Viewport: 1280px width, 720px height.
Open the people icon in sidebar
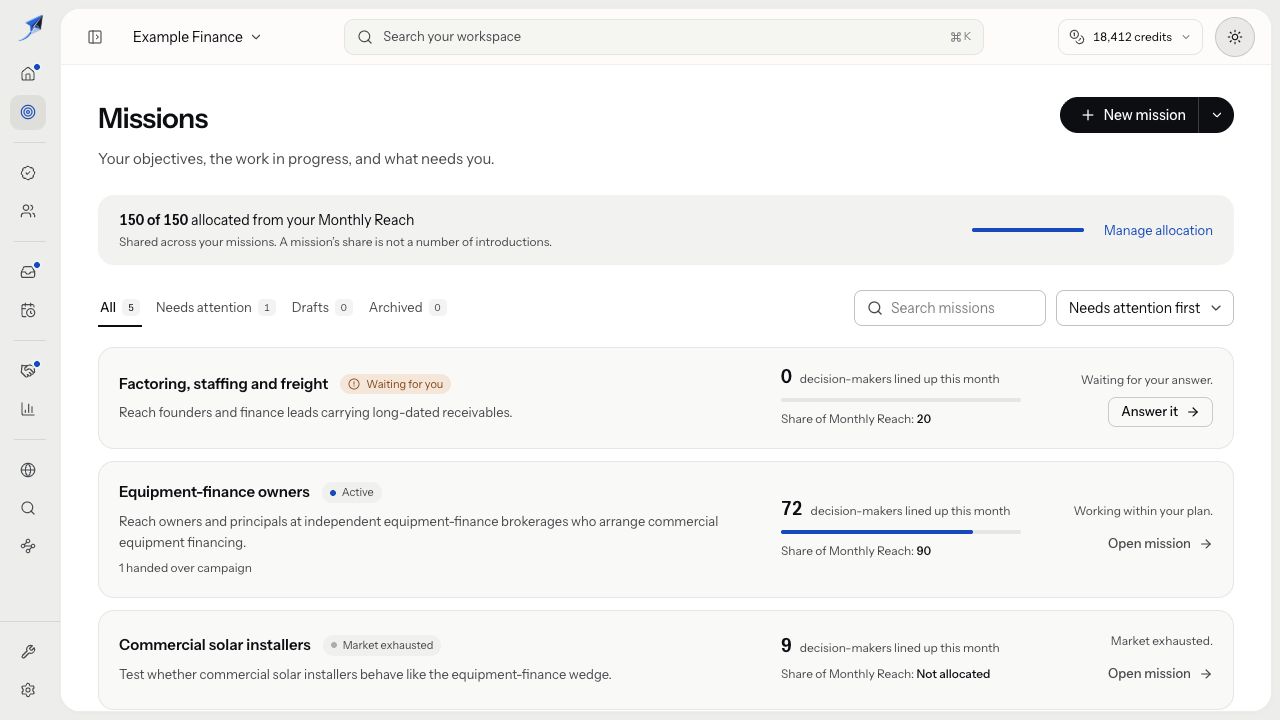(28, 211)
